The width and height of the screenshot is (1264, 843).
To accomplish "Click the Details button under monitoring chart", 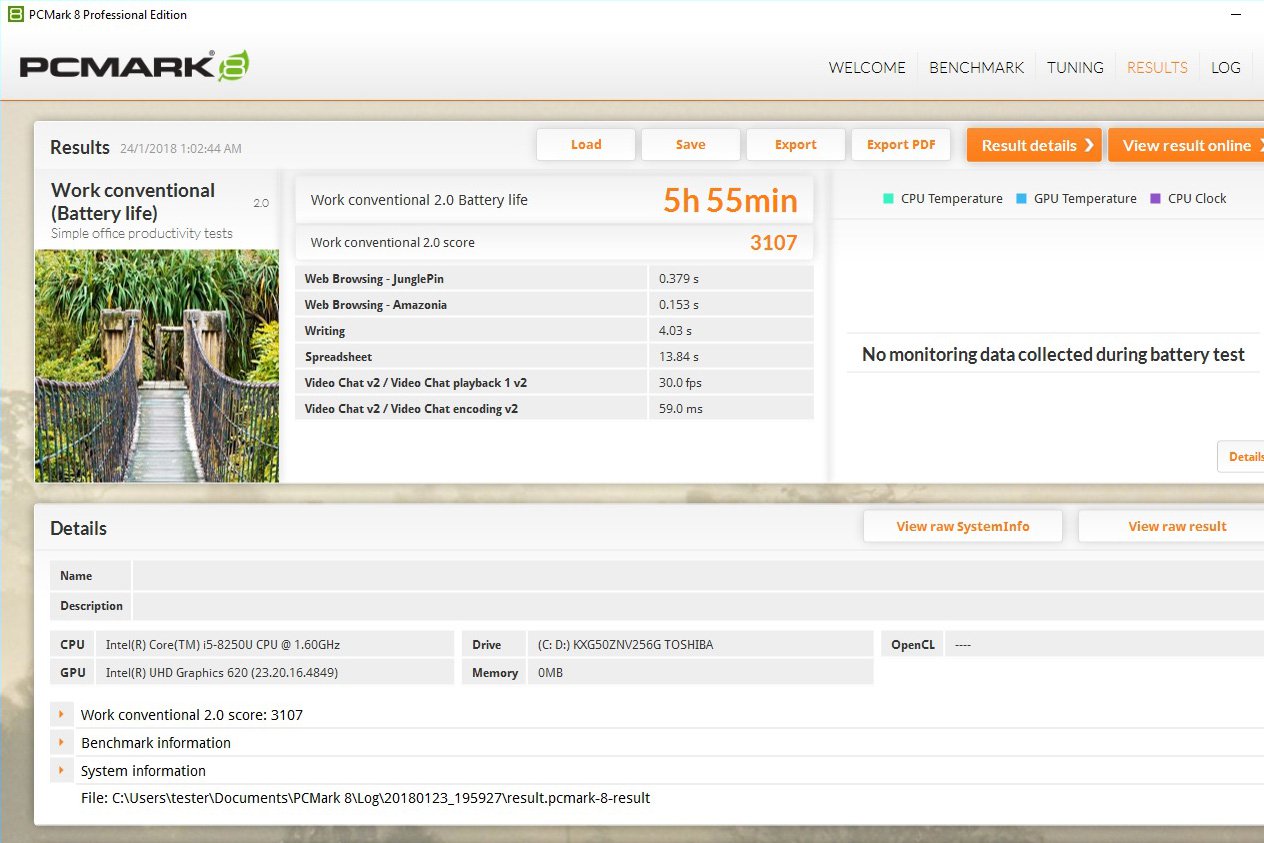I will tap(1241, 457).
